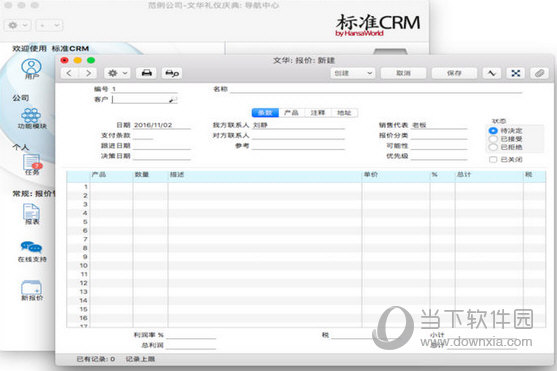Select the 已接受 status radio button
This screenshot has height=371, width=557.
493,139
